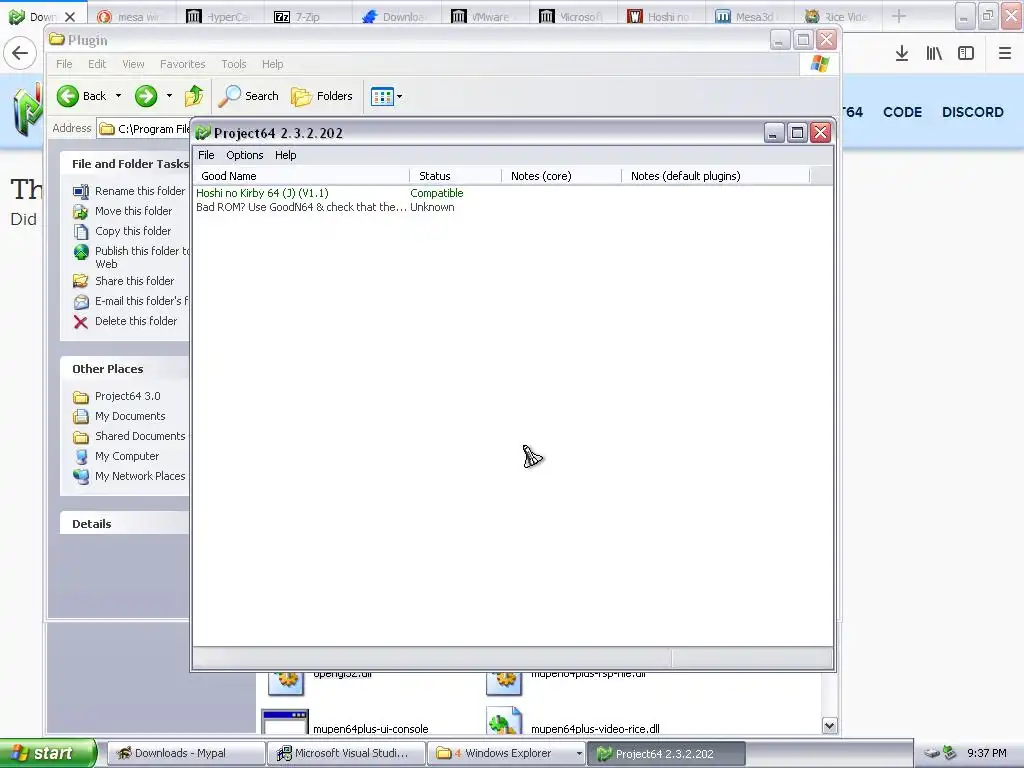Click the Compatible status cell
Screen dimensions: 1024x768
(436, 193)
